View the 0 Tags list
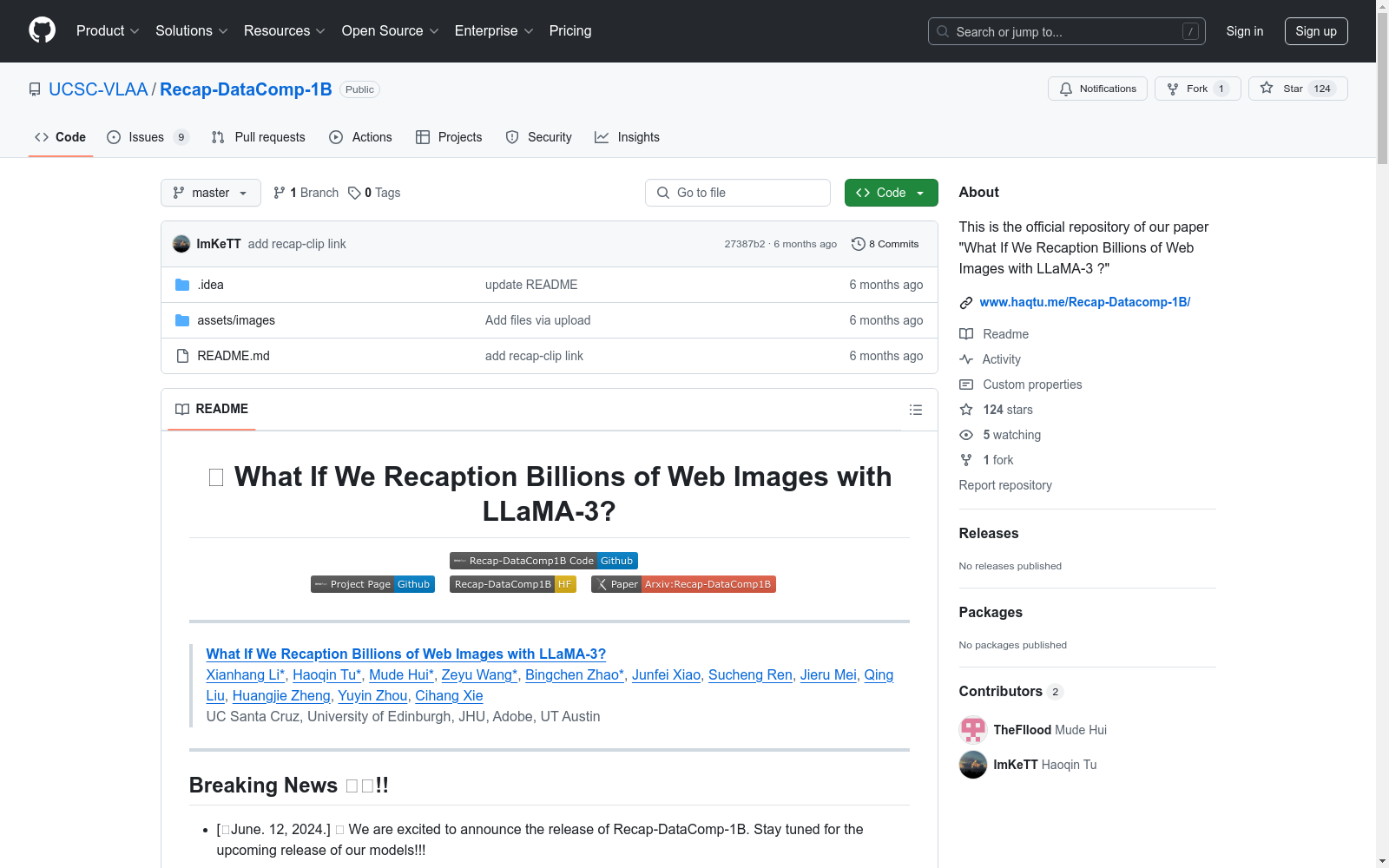Image resolution: width=1389 pixels, height=868 pixels. (374, 193)
